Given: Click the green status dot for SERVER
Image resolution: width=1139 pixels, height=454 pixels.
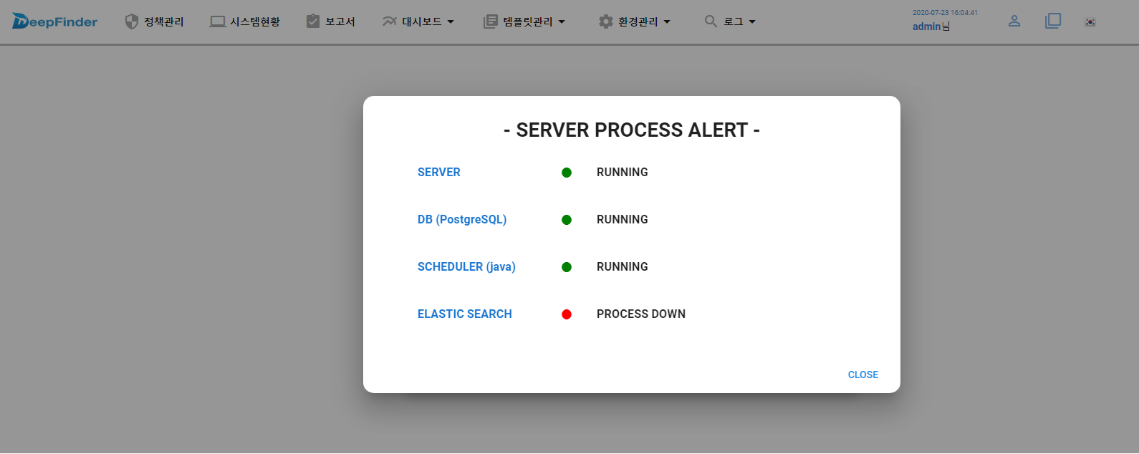Looking at the screenshot, I should [567, 173].
